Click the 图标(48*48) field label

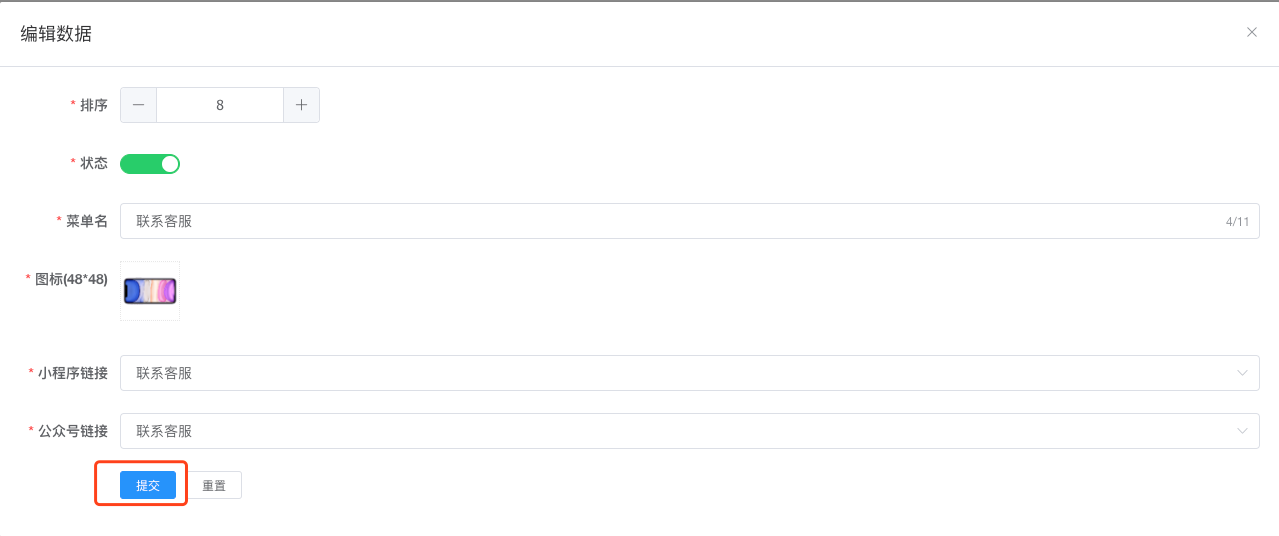71,279
